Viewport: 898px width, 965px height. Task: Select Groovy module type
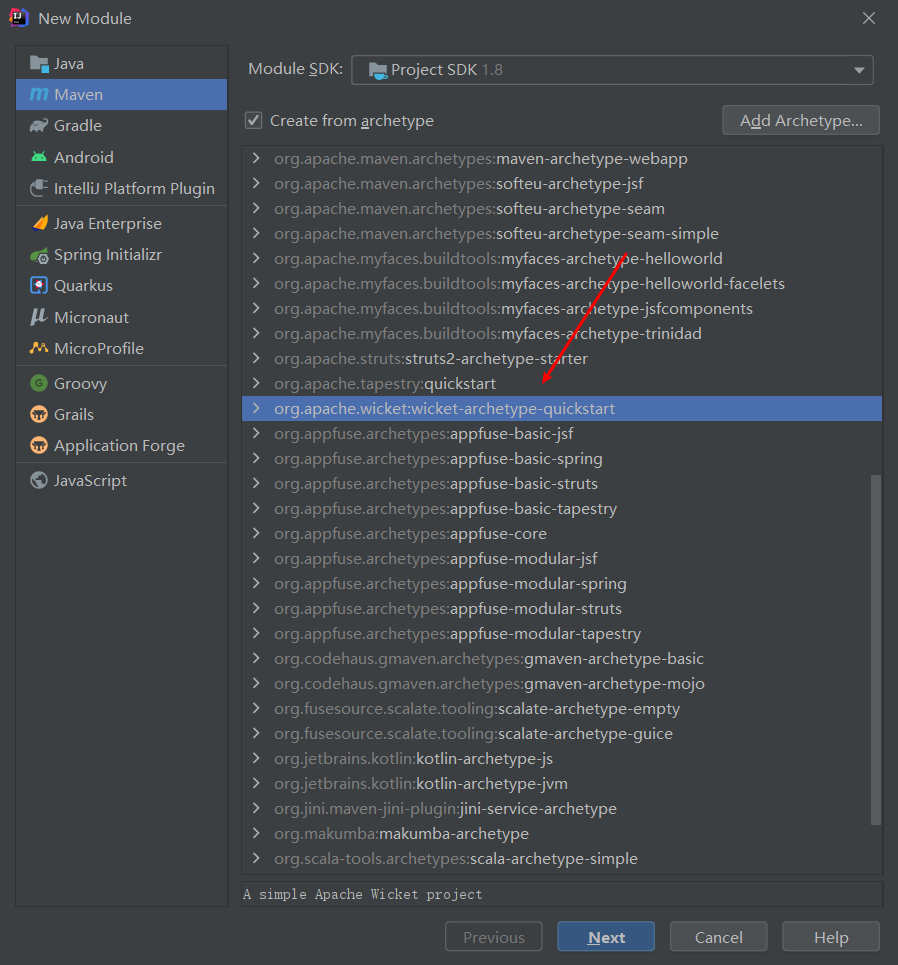tap(121, 383)
